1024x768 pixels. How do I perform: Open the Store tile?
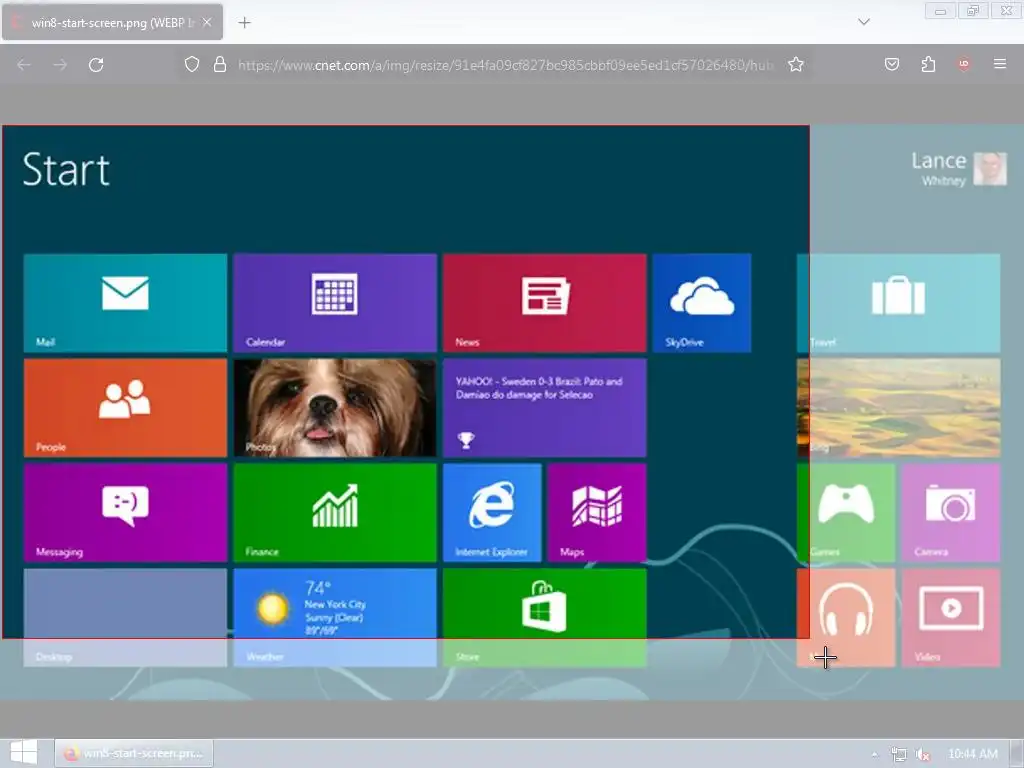pyautogui.click(x=545, y=618)
